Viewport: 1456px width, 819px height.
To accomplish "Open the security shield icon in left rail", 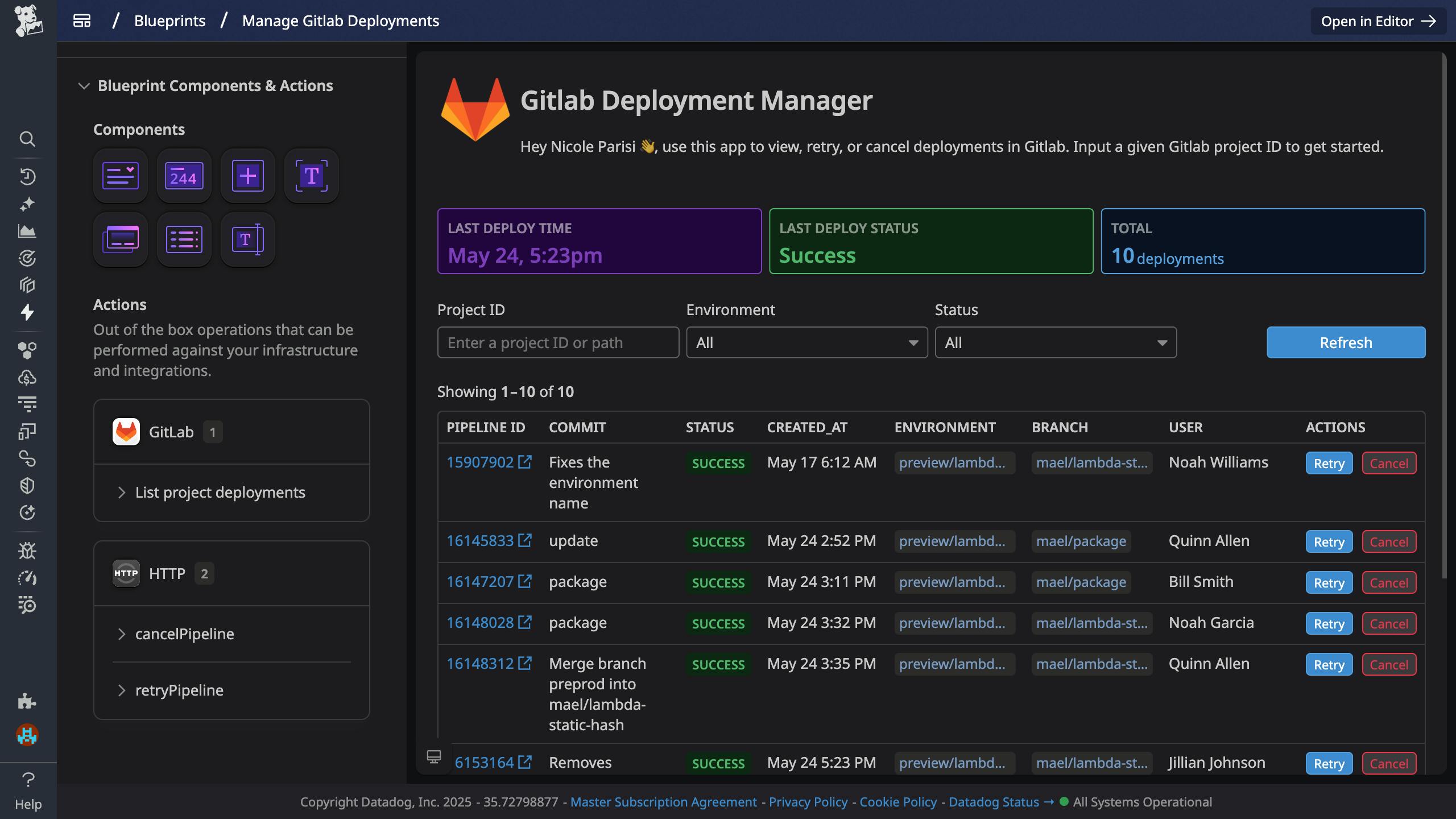I will 28,485.
